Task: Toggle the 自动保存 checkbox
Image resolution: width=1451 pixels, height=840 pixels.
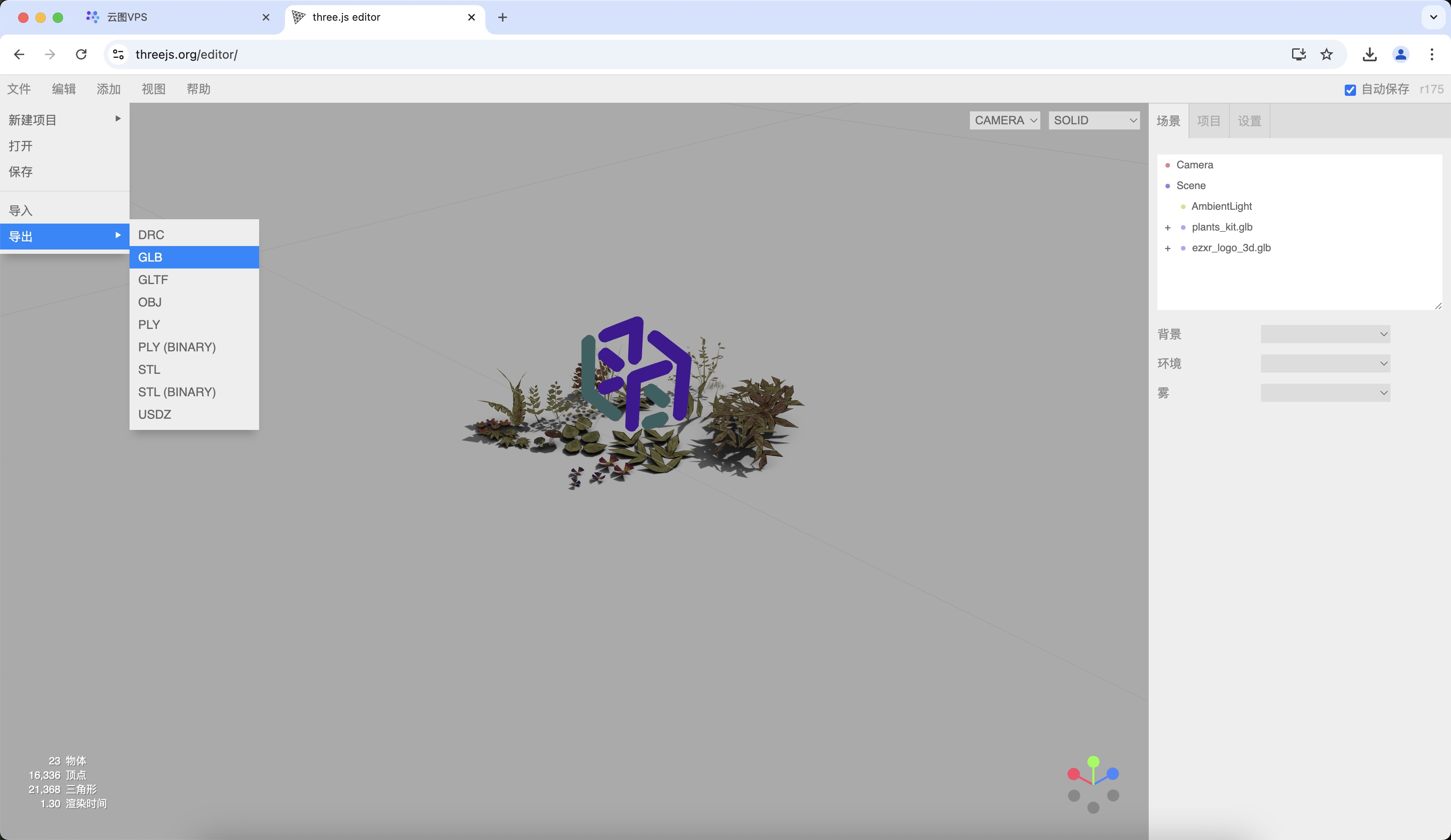Action: 1350,90
